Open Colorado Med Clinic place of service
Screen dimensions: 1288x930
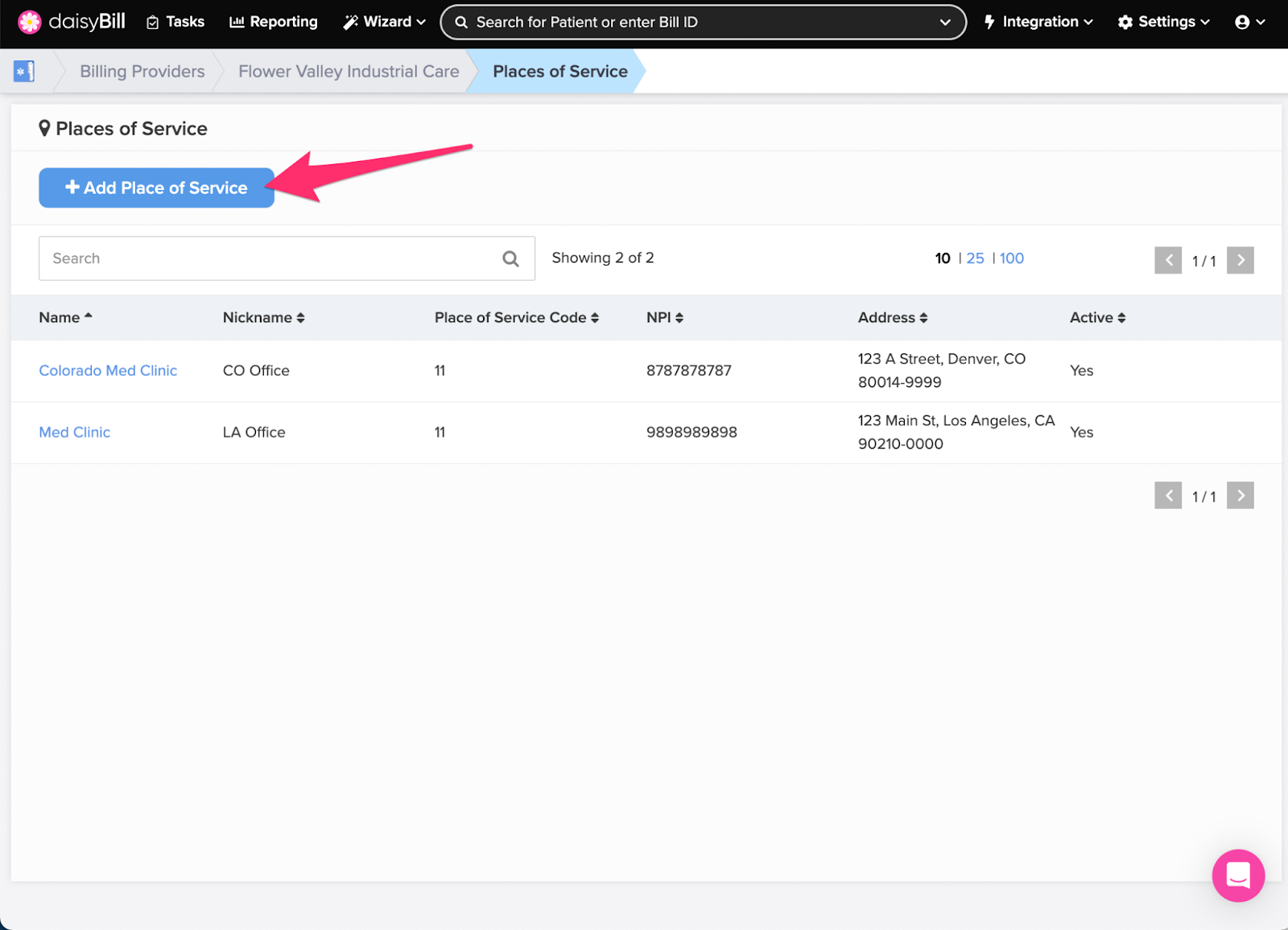point(108,370)
